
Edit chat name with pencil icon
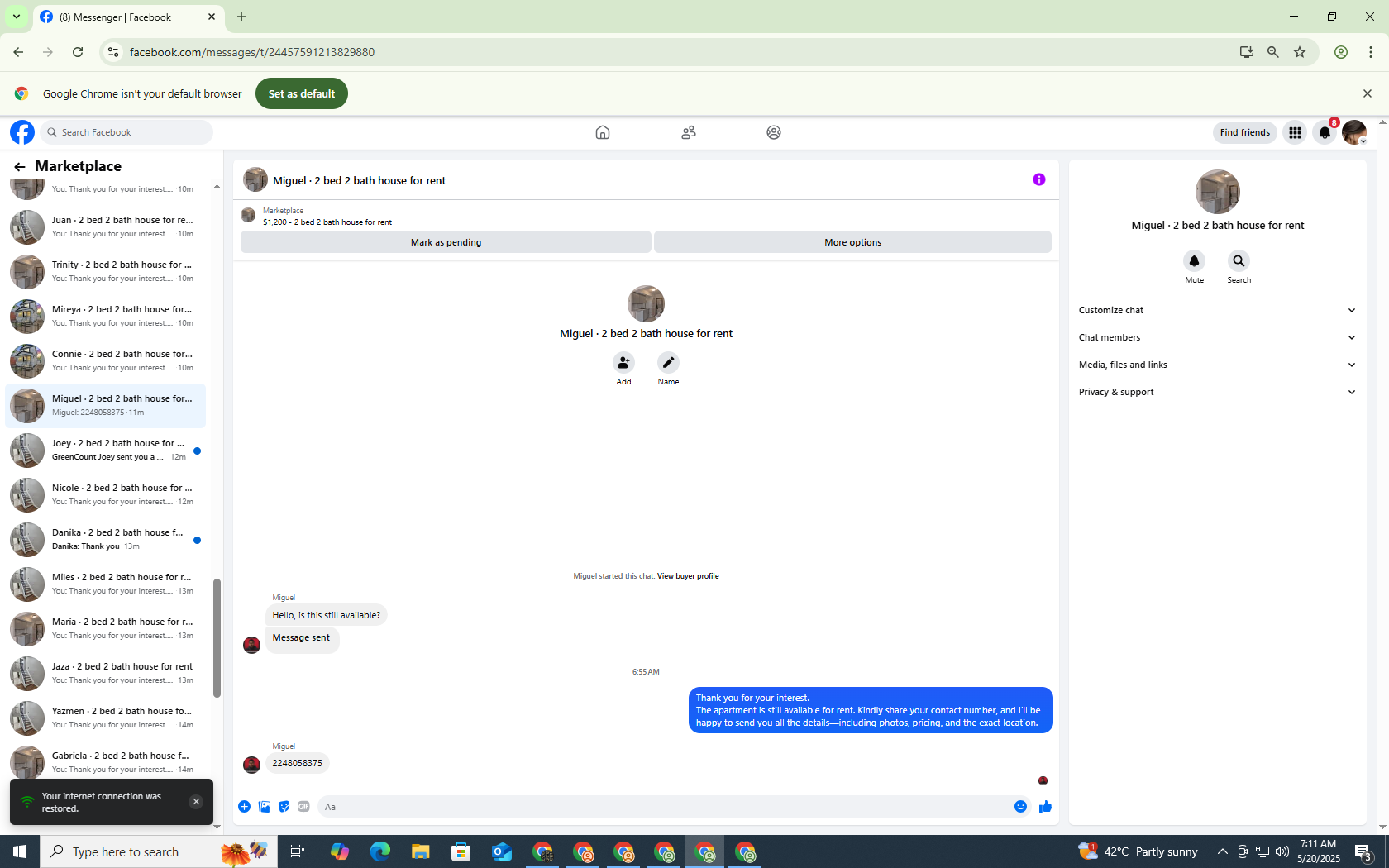click(x=668, y=362)
